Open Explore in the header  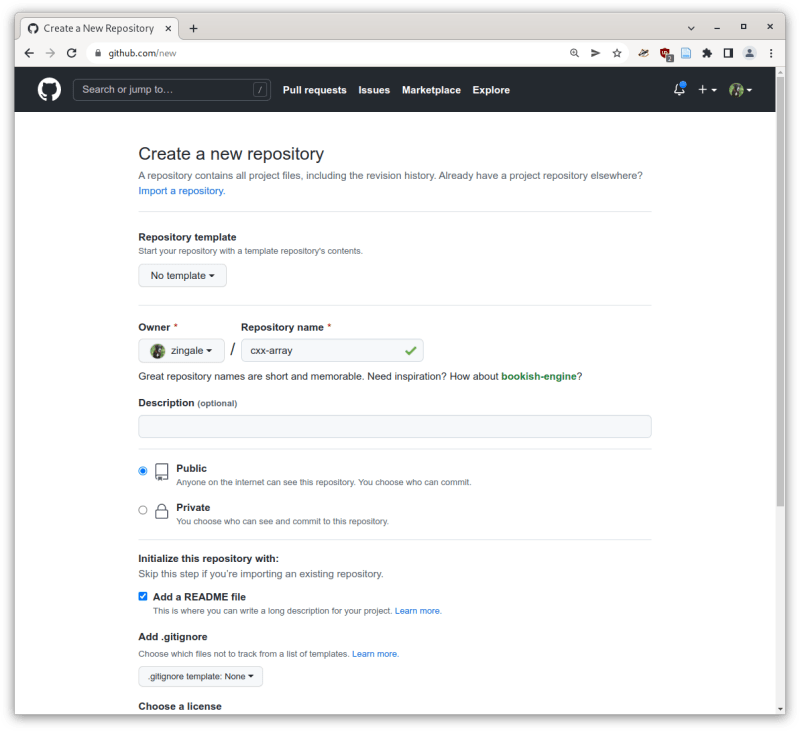491,90
